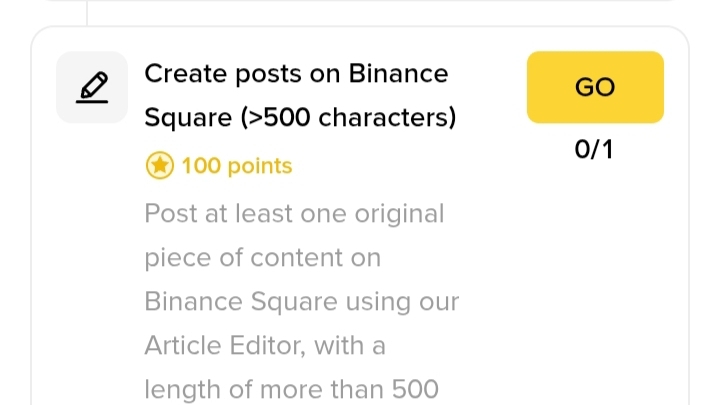Click the word 'Binance' in the title

[x=398, y=74]
